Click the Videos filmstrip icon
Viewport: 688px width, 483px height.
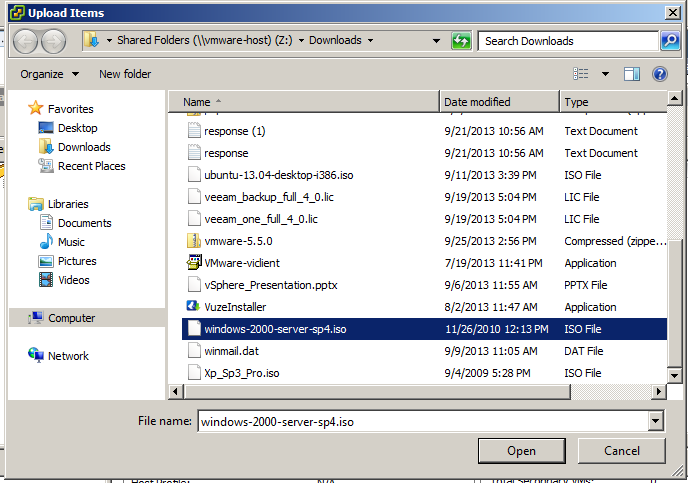click(46, 279)
